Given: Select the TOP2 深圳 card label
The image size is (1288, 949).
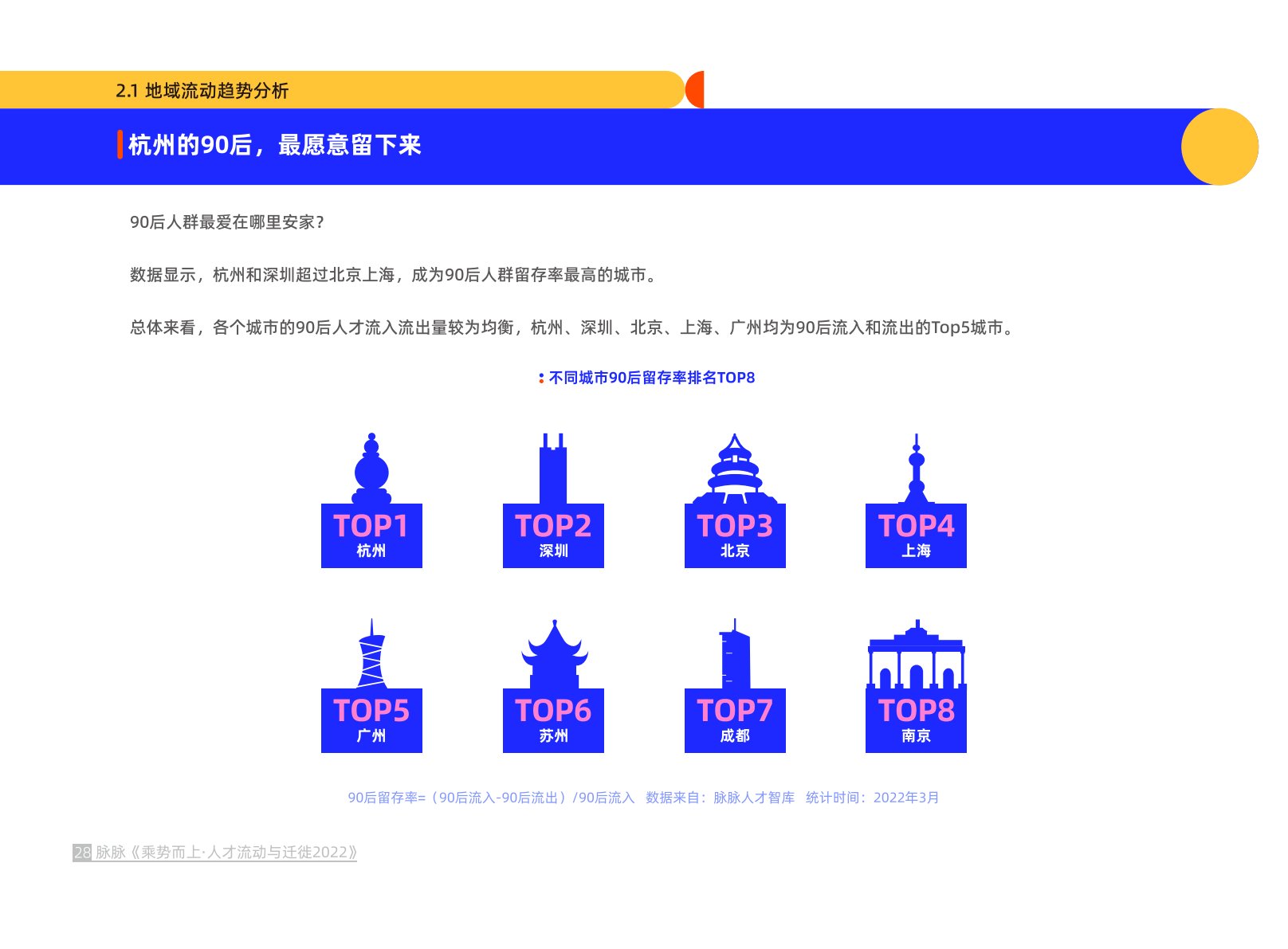Looking at the screenshot, I should (x=553, y=535).
